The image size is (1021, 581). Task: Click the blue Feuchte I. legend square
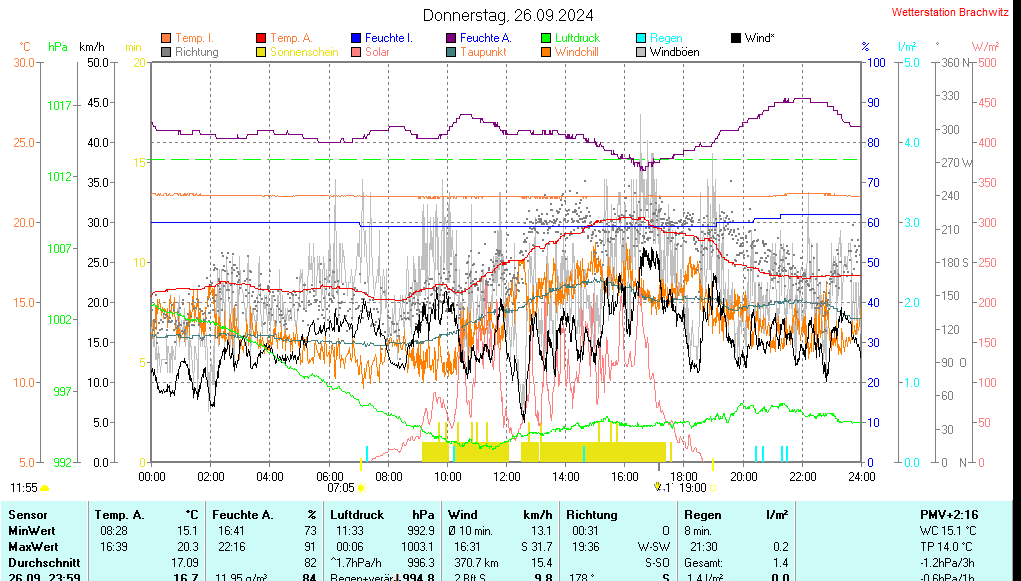point(356,38)
